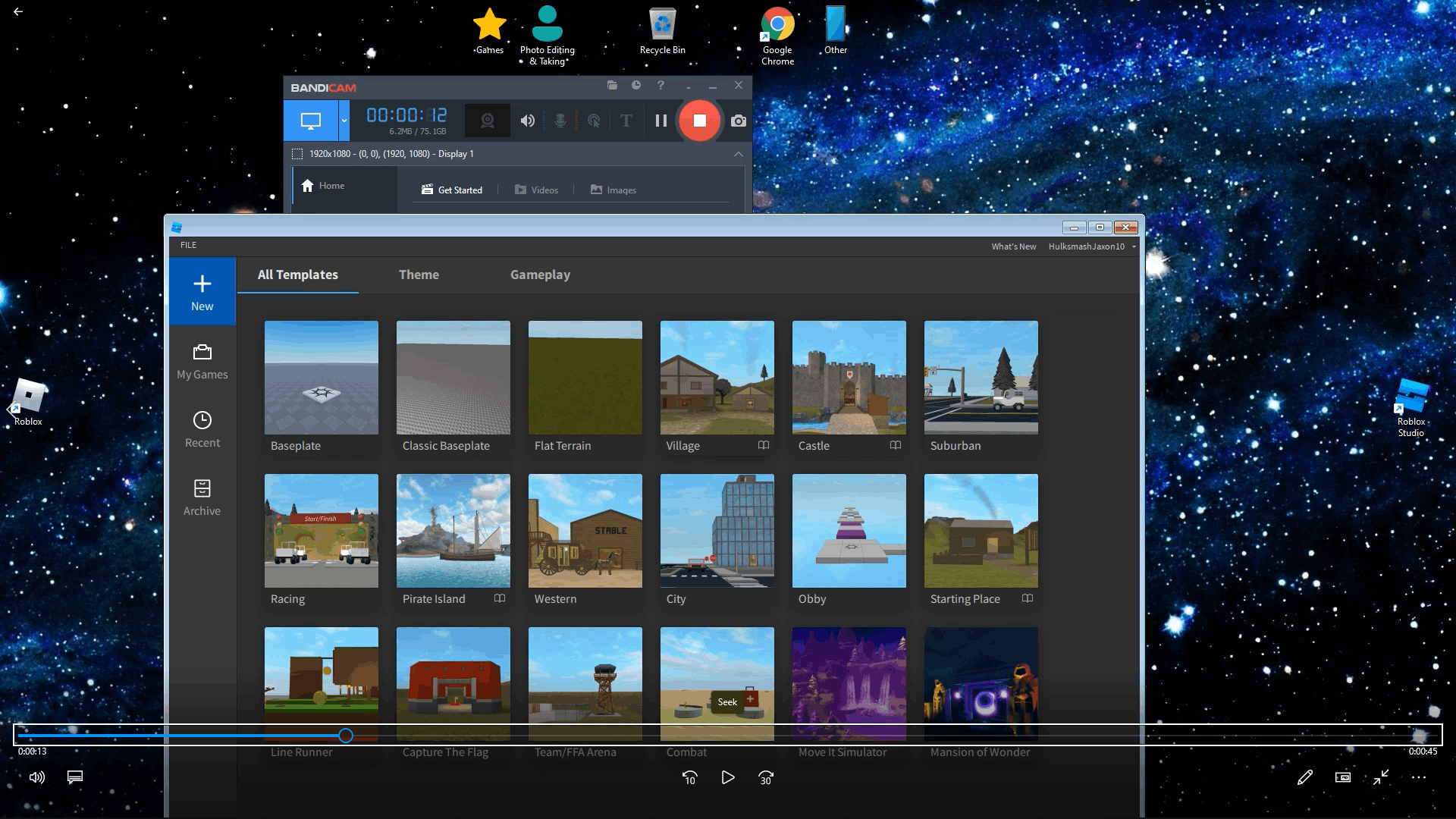This screenshot has width=1456, height=819.
Task: Switch to the Gameplay templates tab
Action: coord(540,275)
